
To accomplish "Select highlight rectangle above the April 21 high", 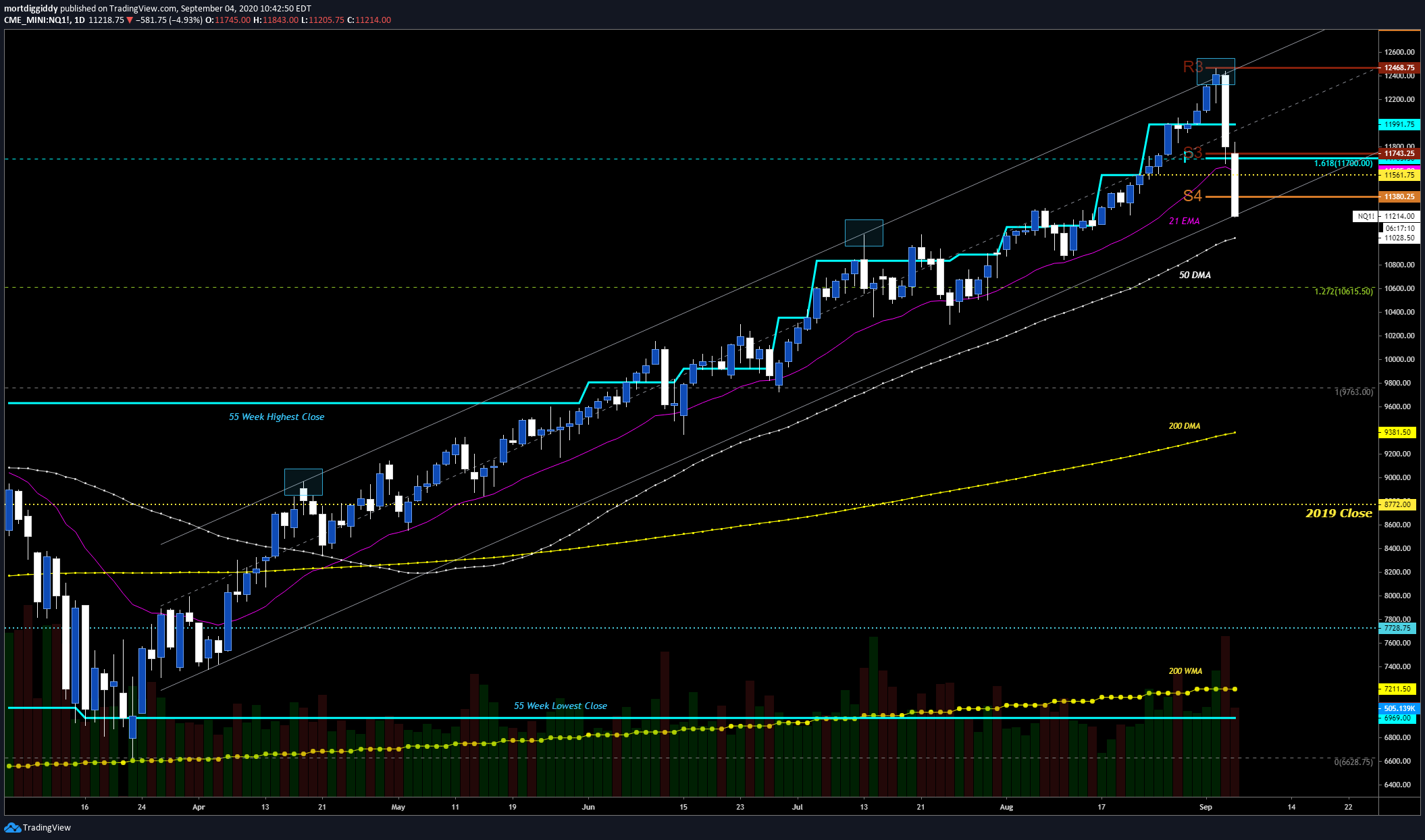I will (x=303, y=482).
